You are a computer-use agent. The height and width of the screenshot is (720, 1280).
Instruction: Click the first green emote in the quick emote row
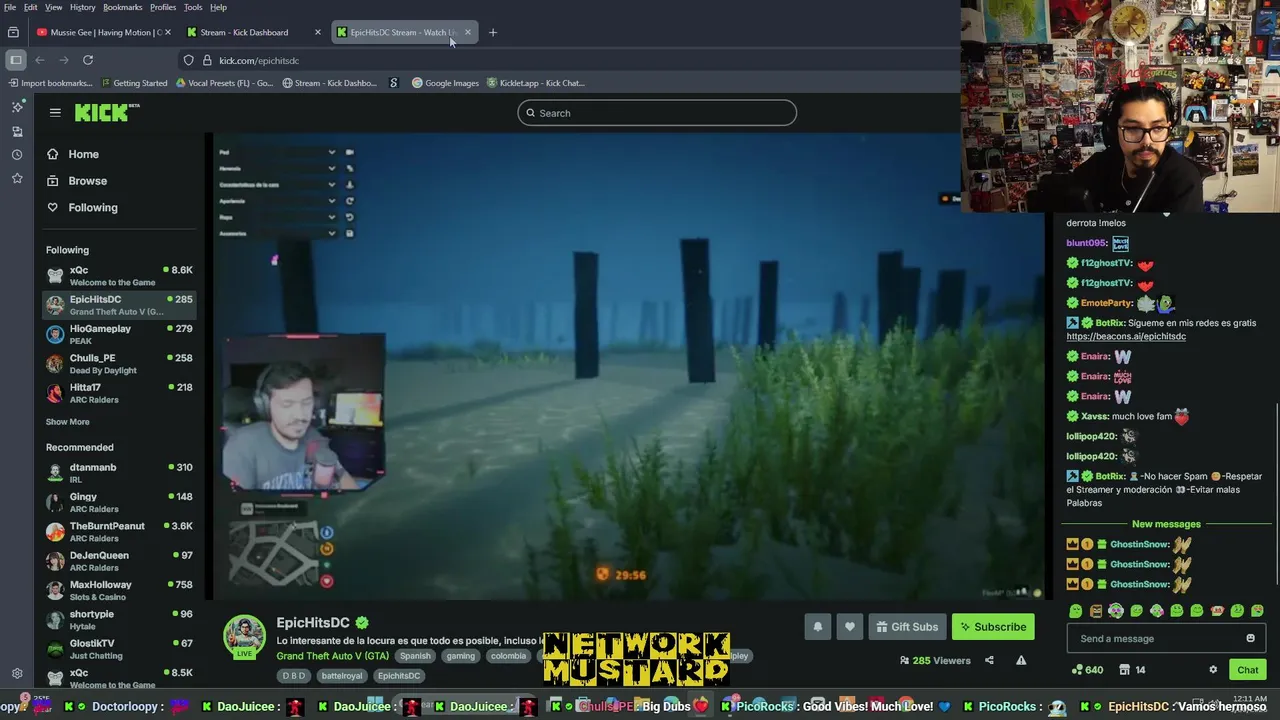[1075, 611]
